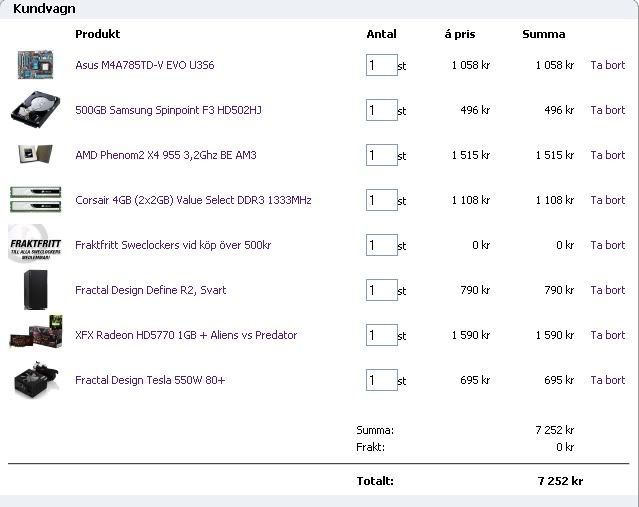The image size is (639, 507).
Task: Open the 500GB Samsung Spinpoint F3 link
Action: pyautogui.click(x=168, y=110)
